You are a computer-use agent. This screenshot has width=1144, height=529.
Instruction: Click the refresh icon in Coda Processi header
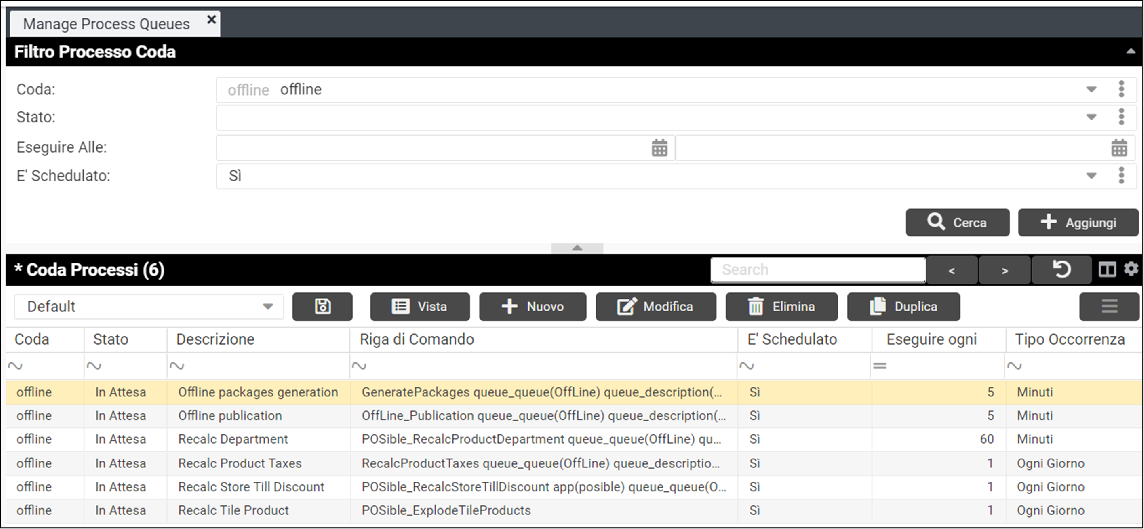tap(1062, 270)
